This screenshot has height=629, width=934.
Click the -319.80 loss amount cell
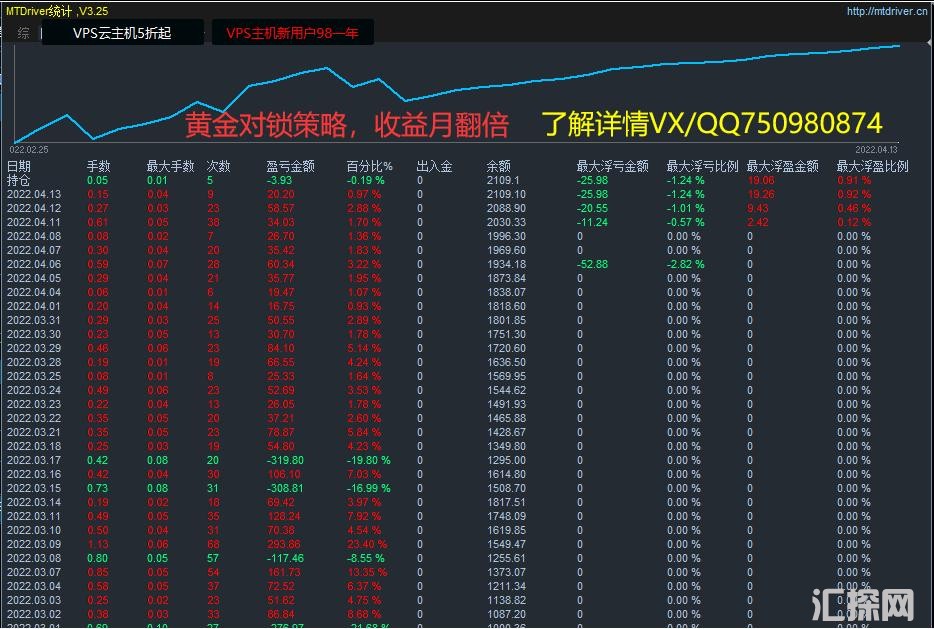(x=285, y=460)
